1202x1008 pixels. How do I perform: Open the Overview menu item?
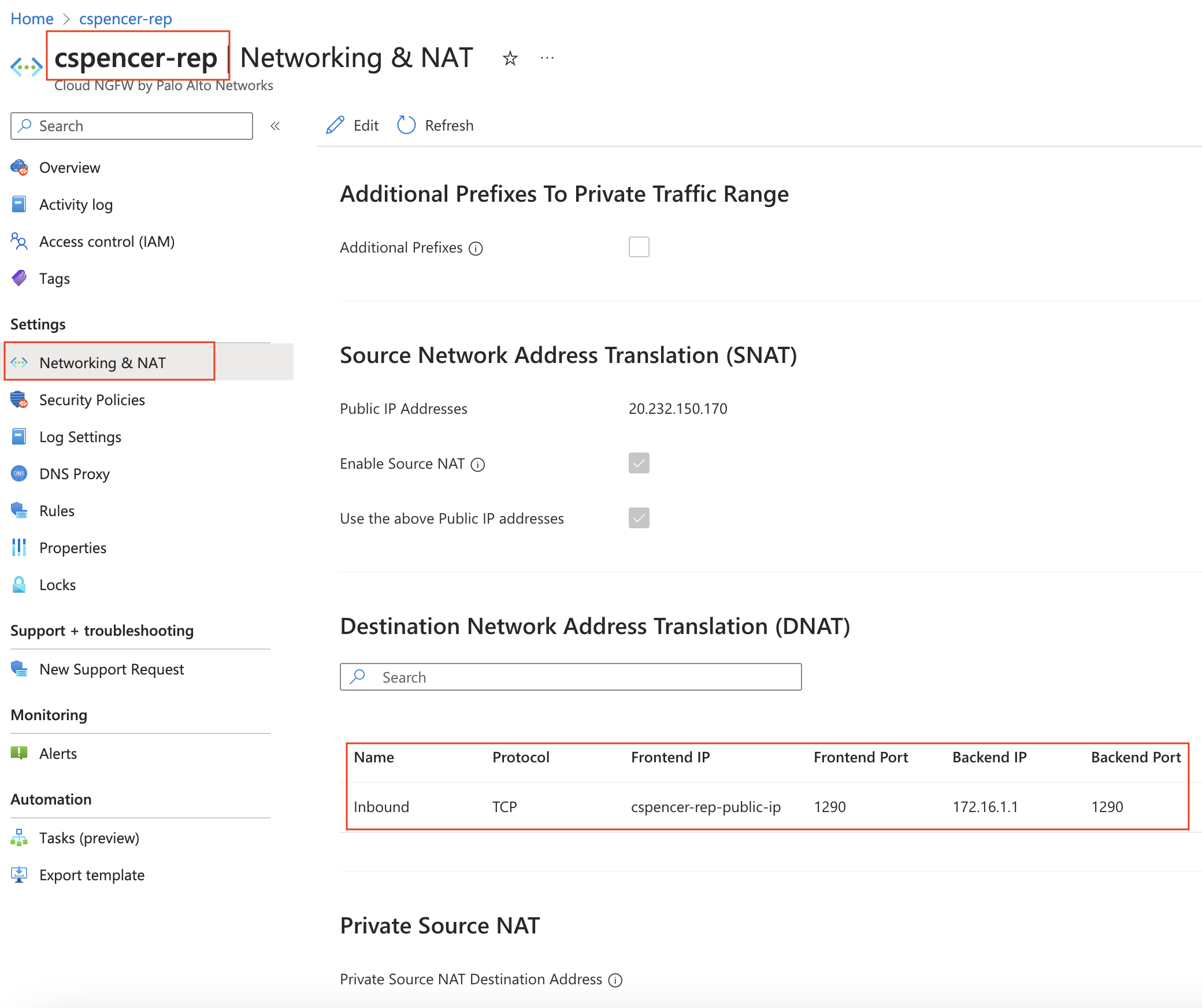point(69,168)
